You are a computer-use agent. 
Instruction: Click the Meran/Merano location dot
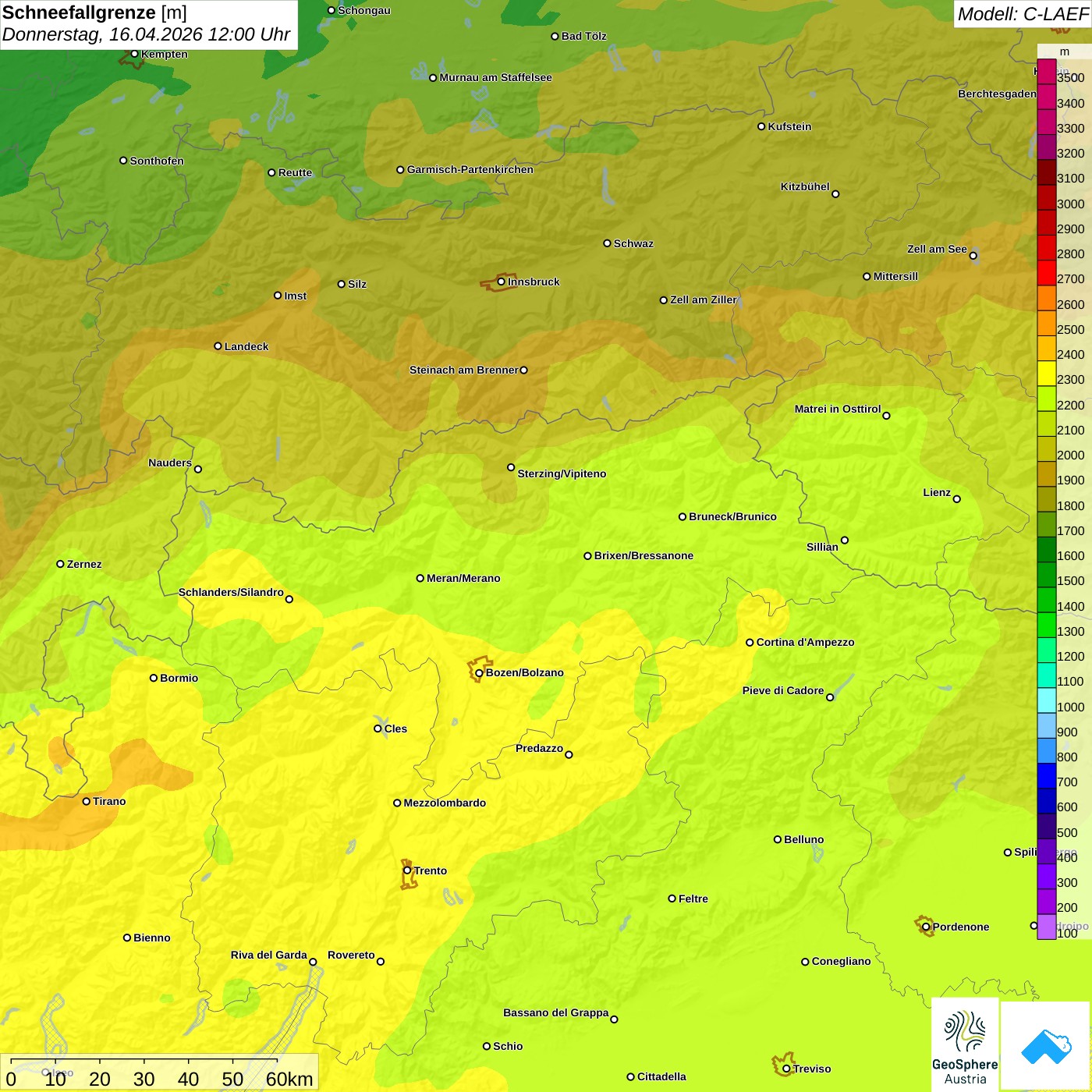pyautogui.click(x=420, y=578)
